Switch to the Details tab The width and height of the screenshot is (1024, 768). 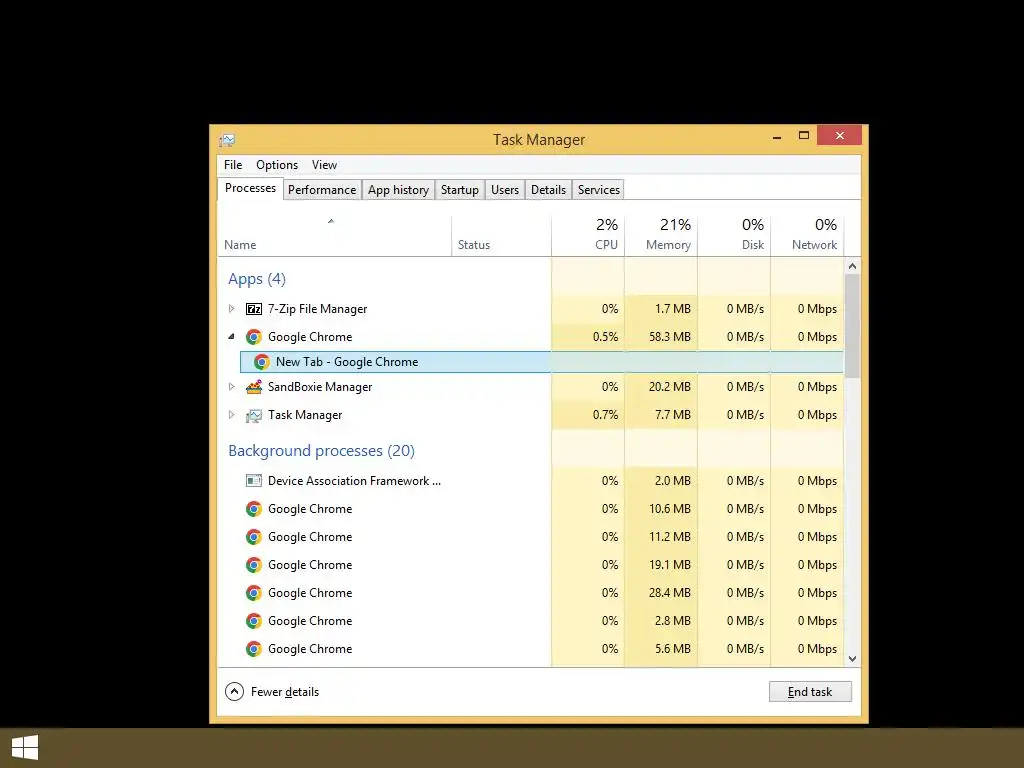click(549, 190)
